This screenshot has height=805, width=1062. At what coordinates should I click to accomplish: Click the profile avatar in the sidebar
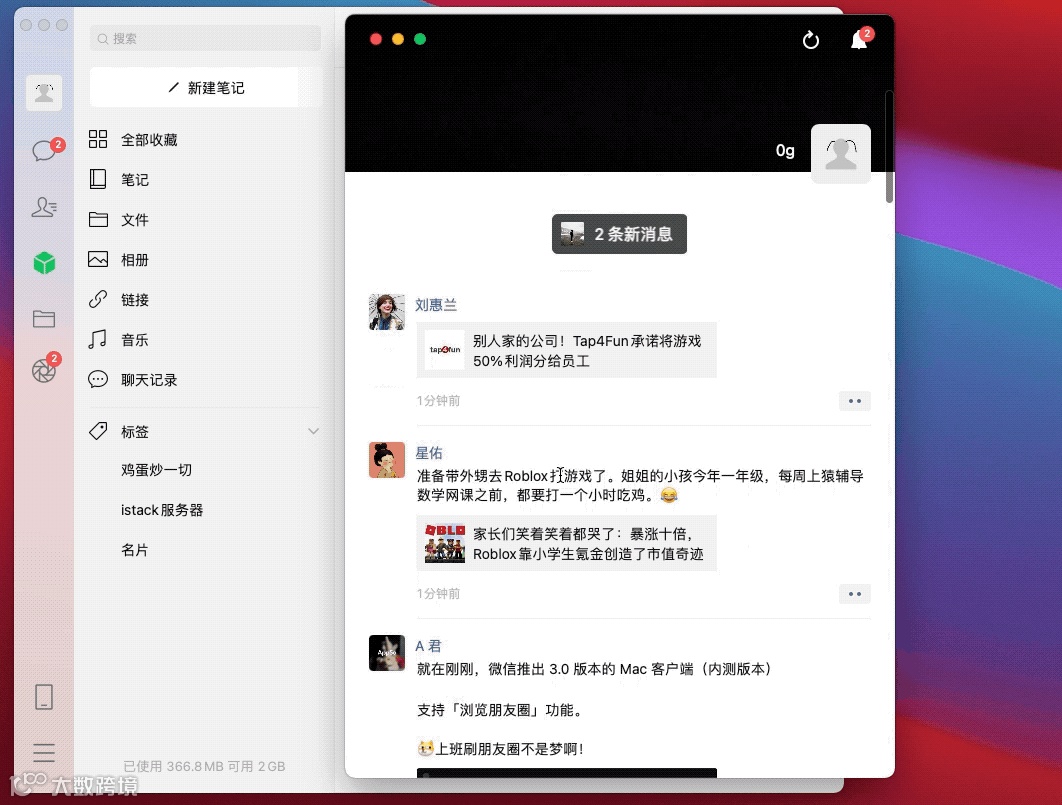coord(44,92)
